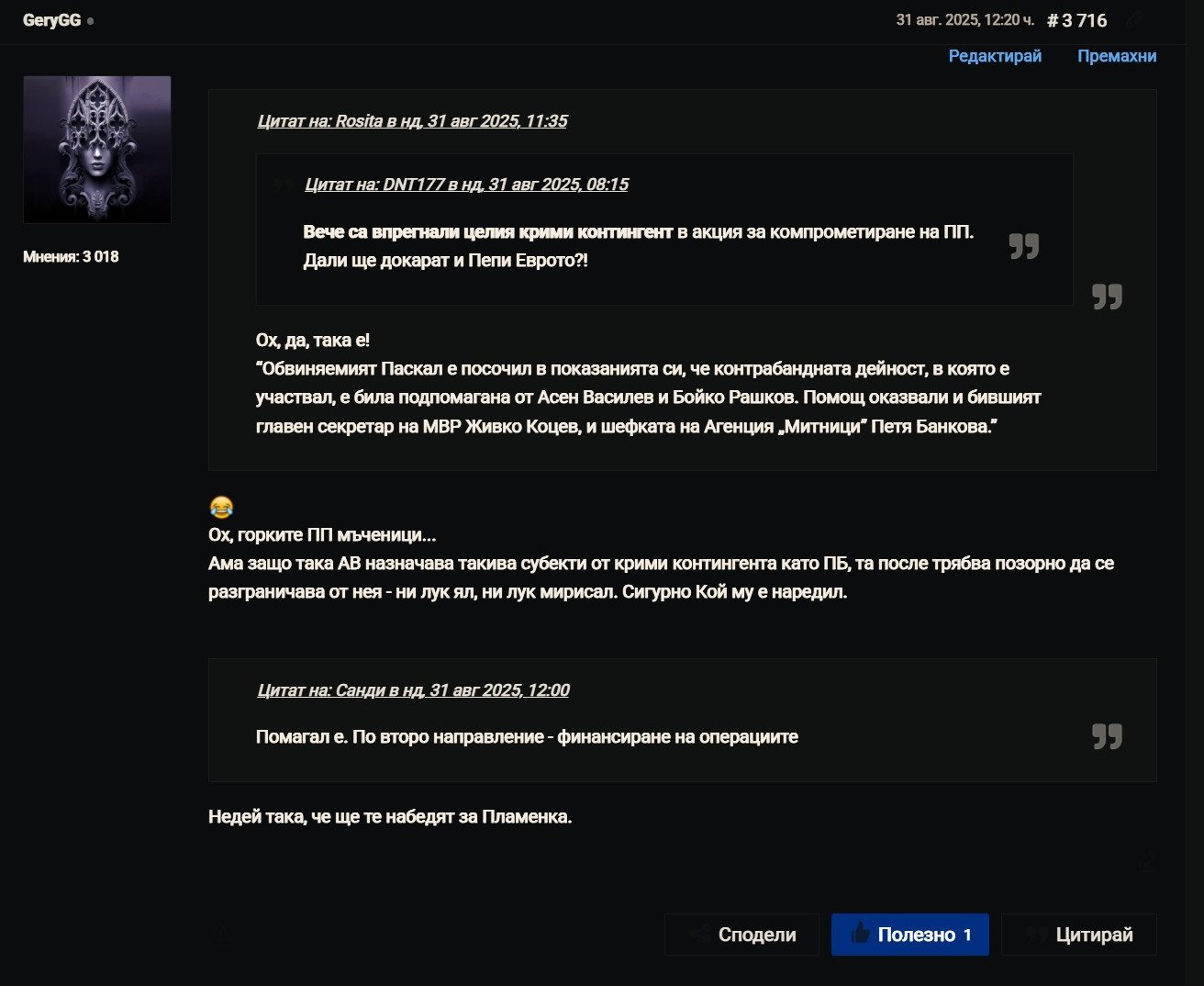
Task: Click the quote mark icon in Санди's quote box
Action: [x=1107, y=736]
